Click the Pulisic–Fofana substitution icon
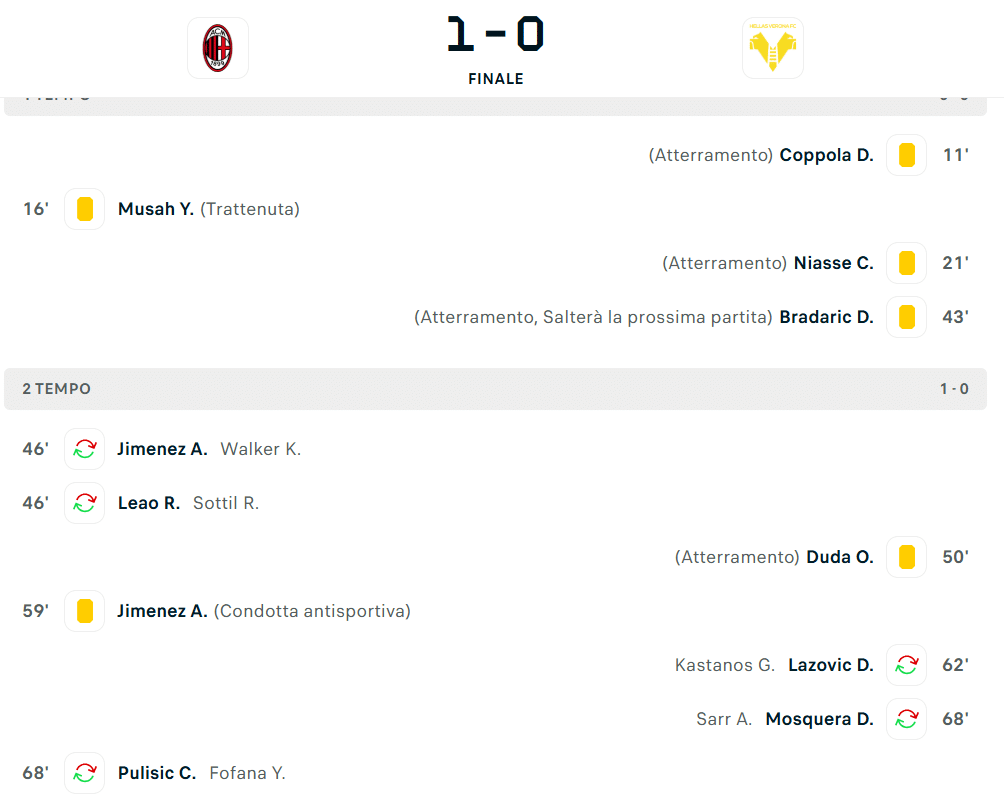The image size is (1004, 794). coord(85,773)
